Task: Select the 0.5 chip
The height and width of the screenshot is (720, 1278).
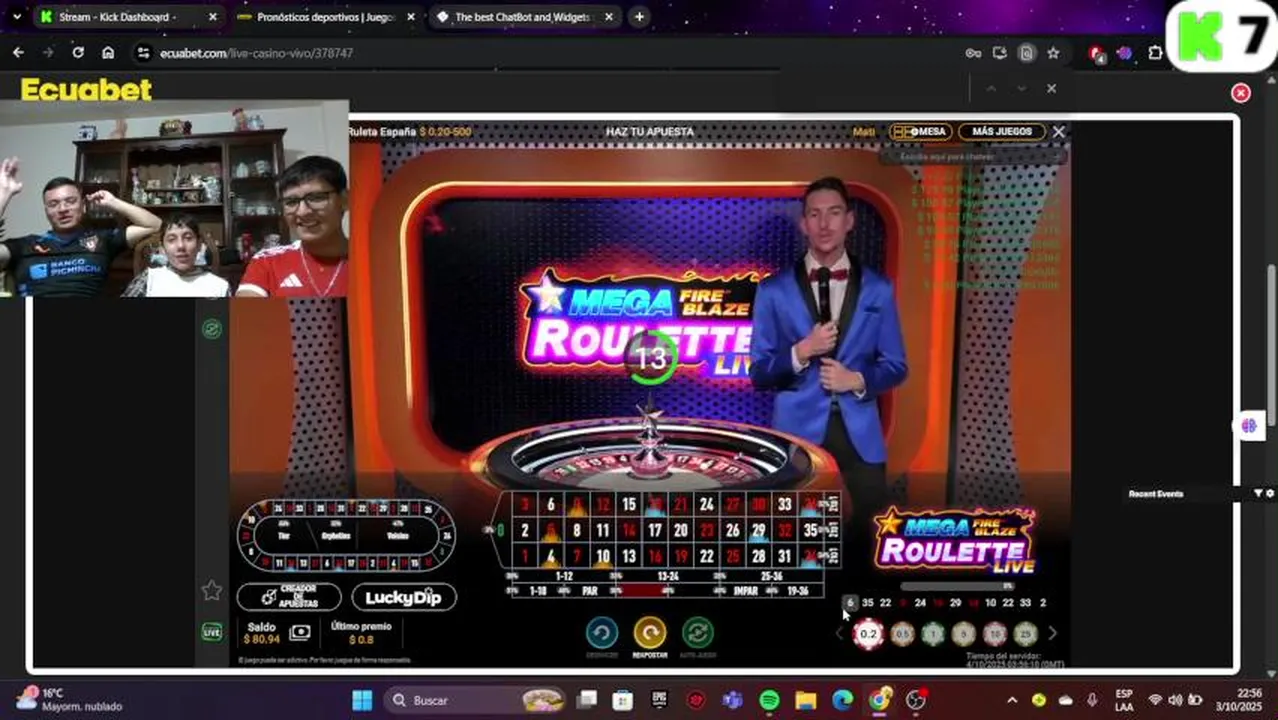Action: [x=902, y=634]
